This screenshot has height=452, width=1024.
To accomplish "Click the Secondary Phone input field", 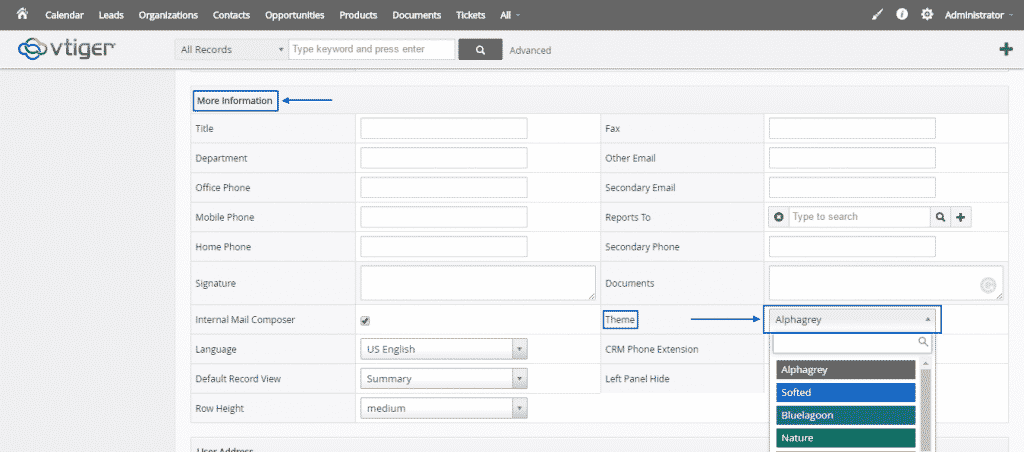I will point(852,247).
